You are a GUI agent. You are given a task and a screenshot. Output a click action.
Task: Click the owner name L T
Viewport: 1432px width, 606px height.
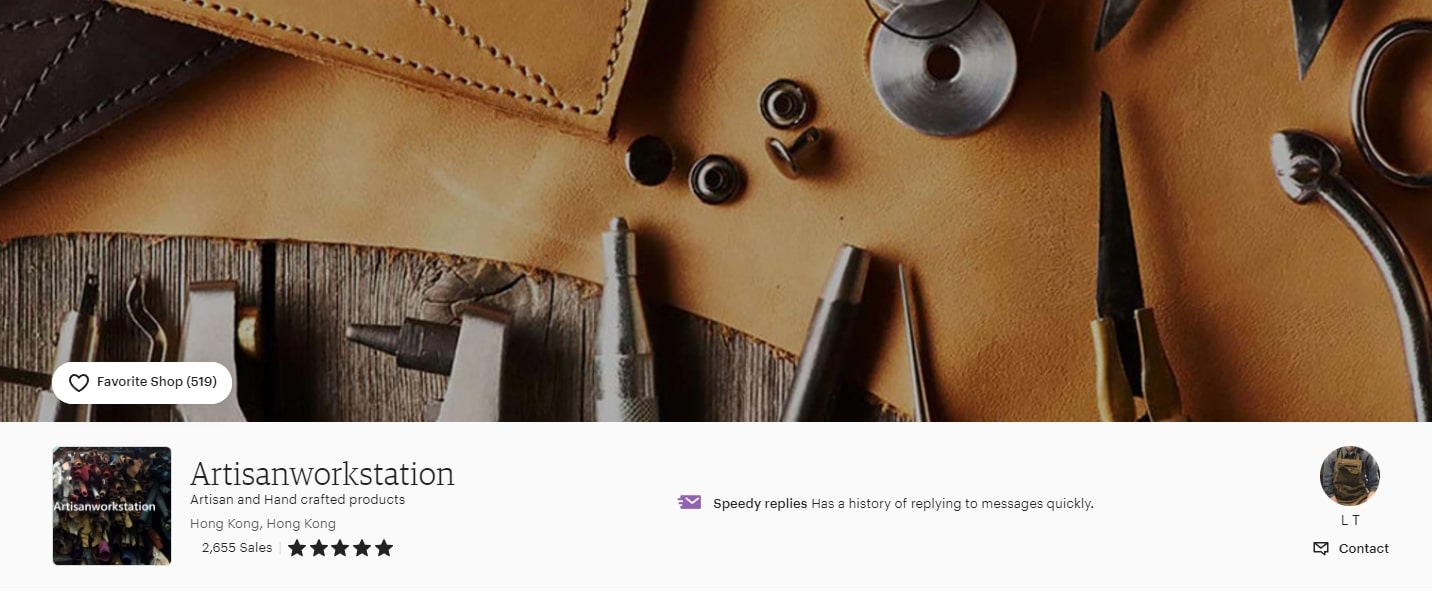point(1350,520)
